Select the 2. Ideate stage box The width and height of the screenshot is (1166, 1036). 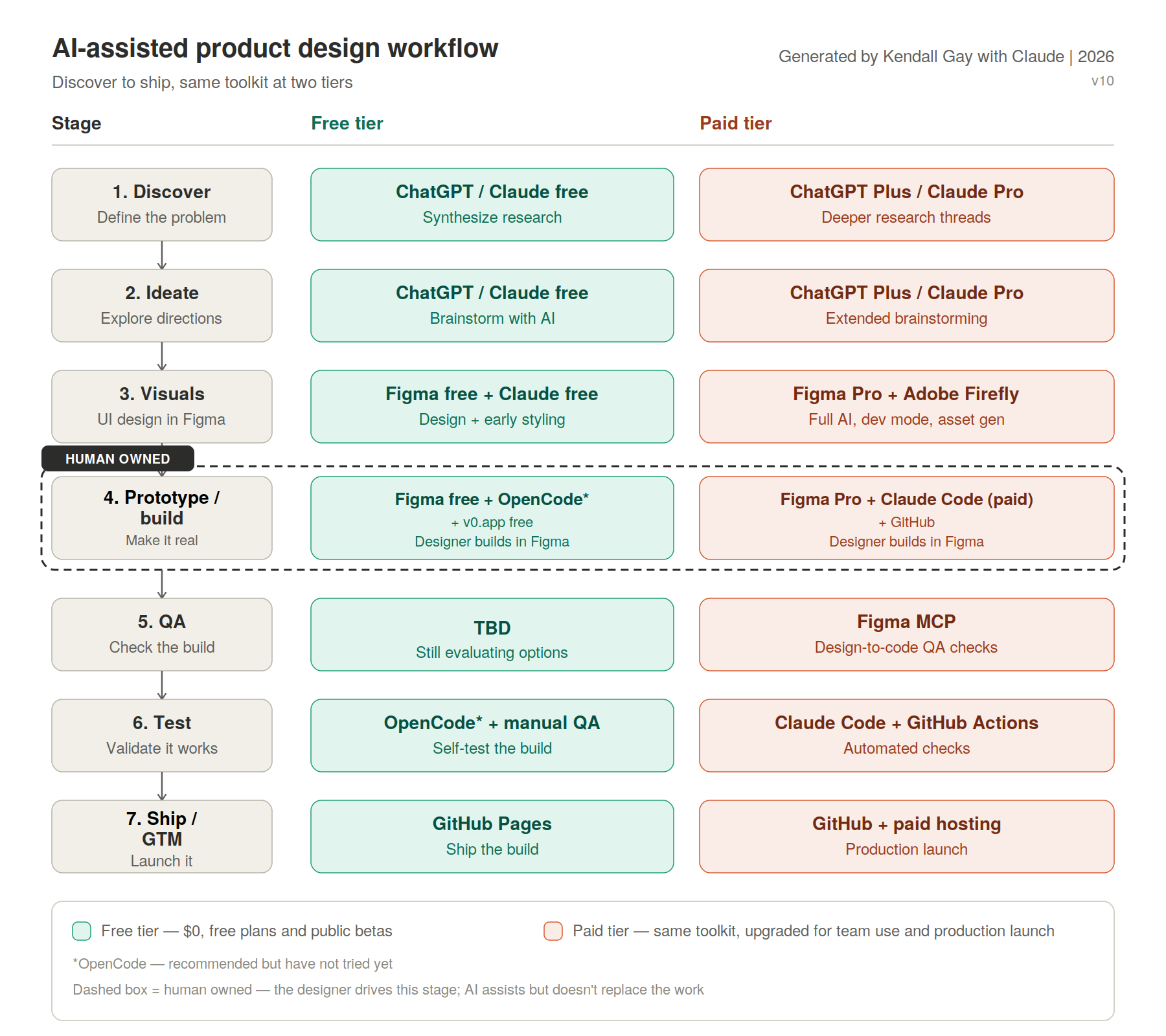pyautogui.click(x=162, y=306)
